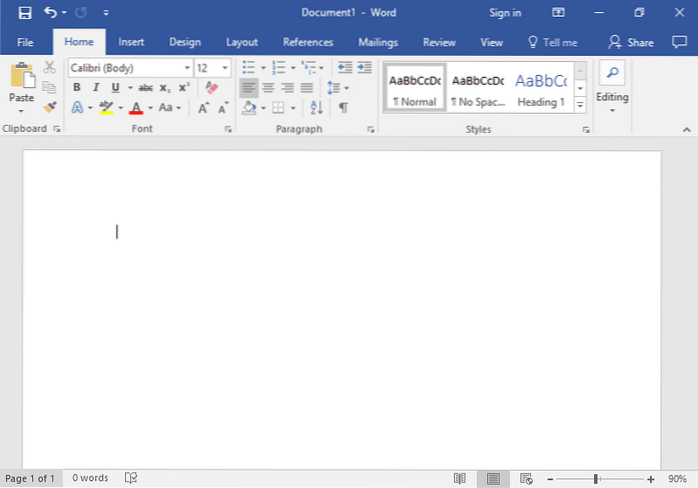Expand the Styles gallery more arrow
698x488 pixels.
tap(580, 105)
